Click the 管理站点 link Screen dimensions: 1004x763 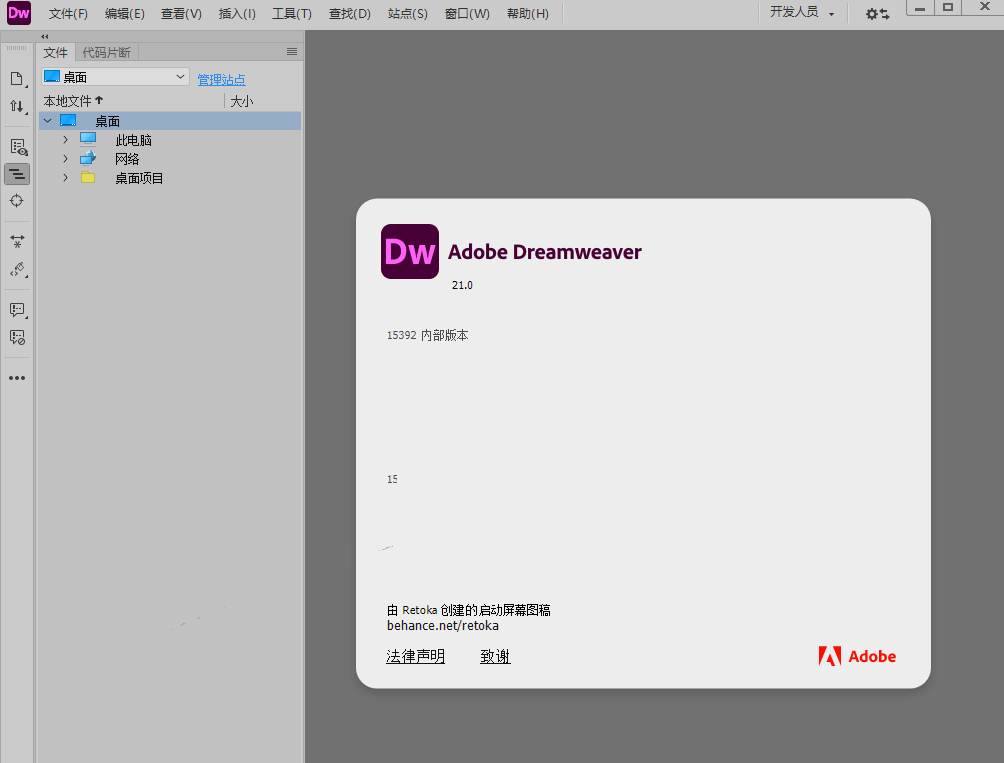[222, 79]
